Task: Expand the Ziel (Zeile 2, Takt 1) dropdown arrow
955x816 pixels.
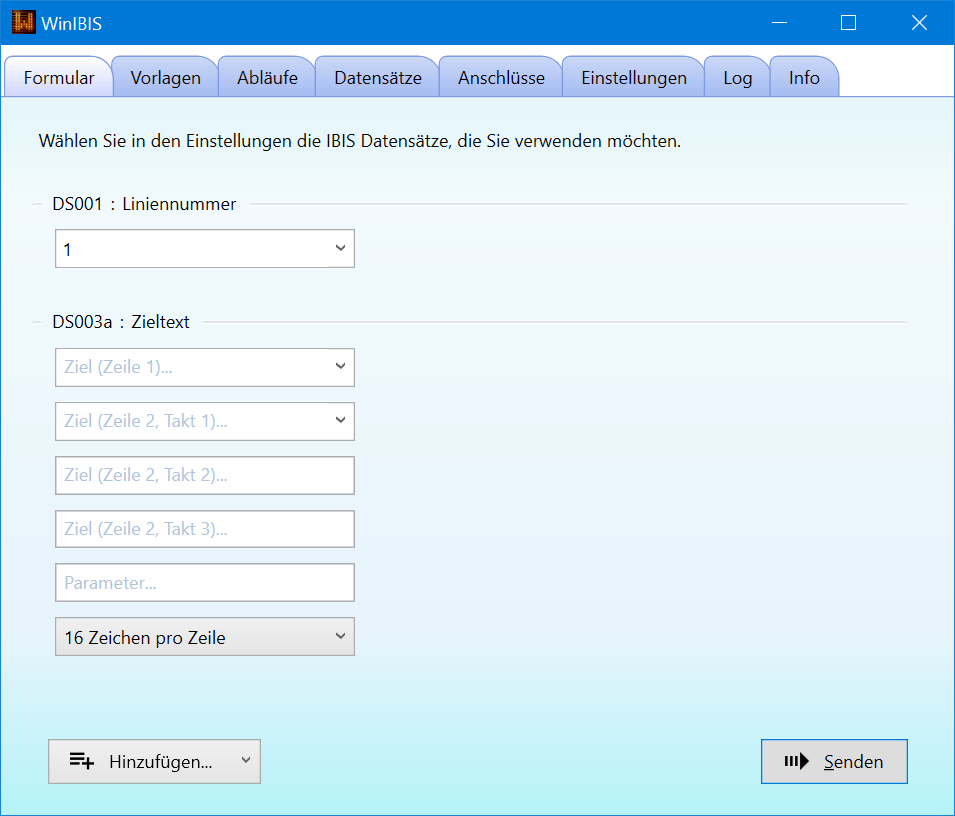Action: click(x=340, y=420)
